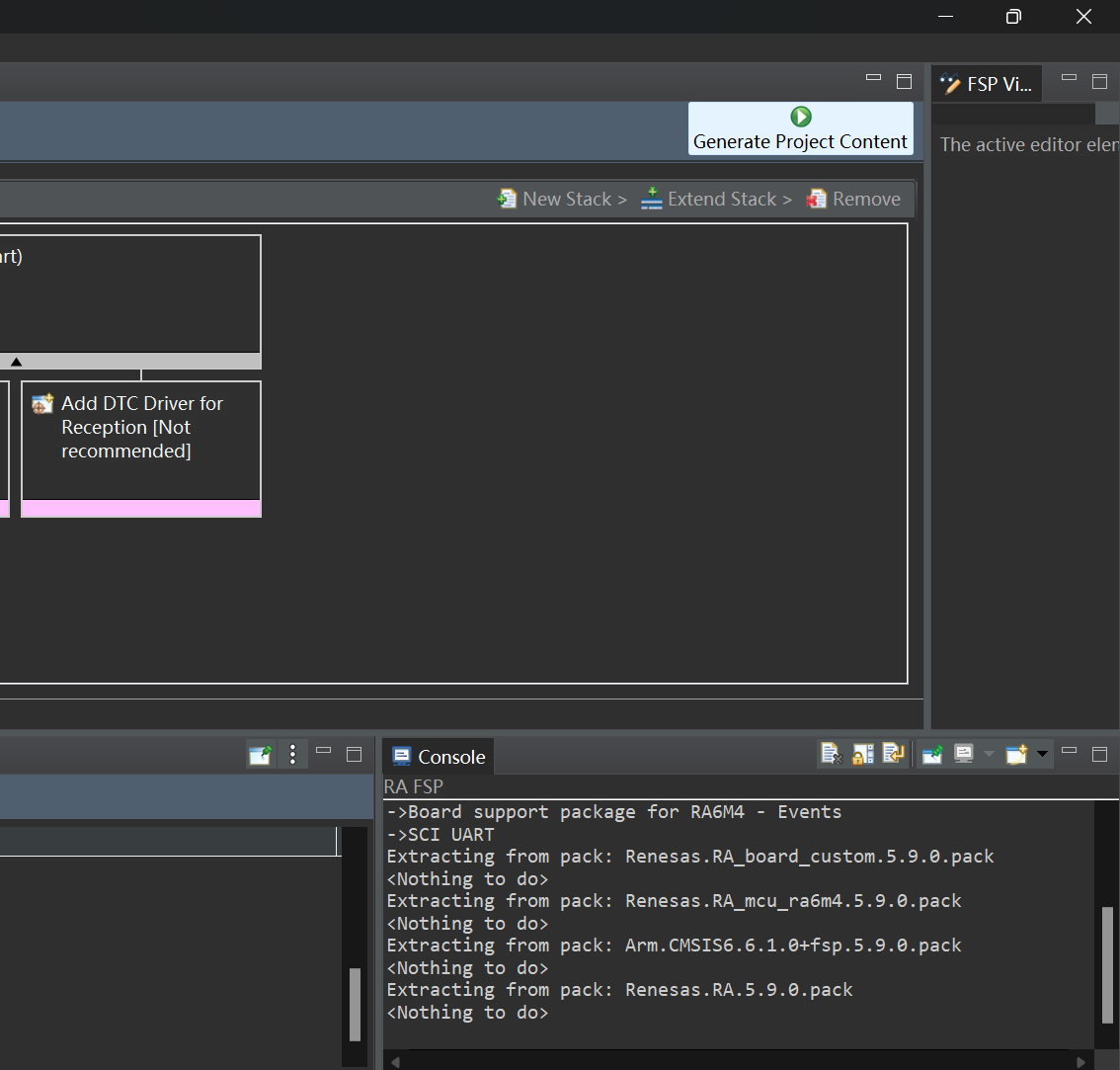The height and width of the screenshot is (1070, 1120).
Task: Click Generate Project Content button
Action: pos(800,128)
